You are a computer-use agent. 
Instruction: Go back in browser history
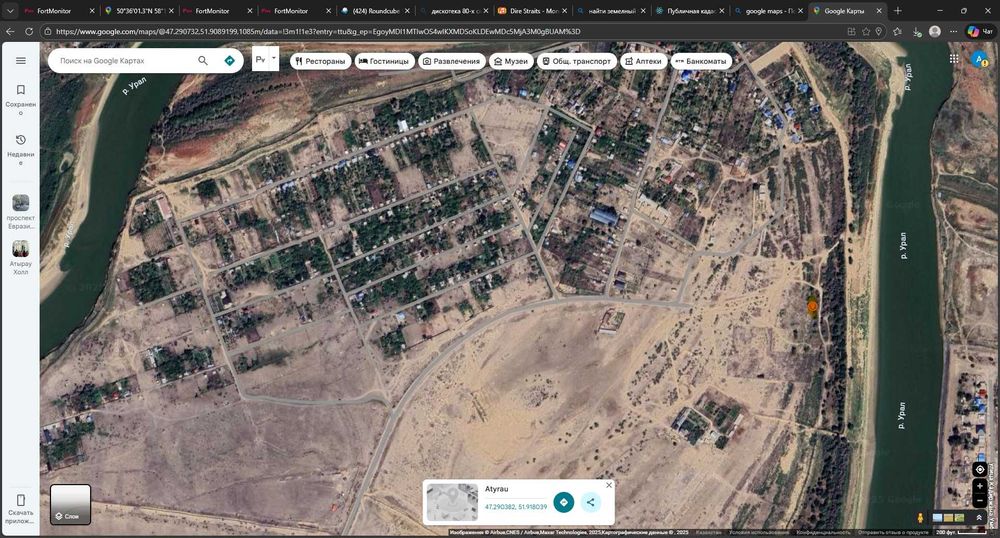(x=10, y=31)
